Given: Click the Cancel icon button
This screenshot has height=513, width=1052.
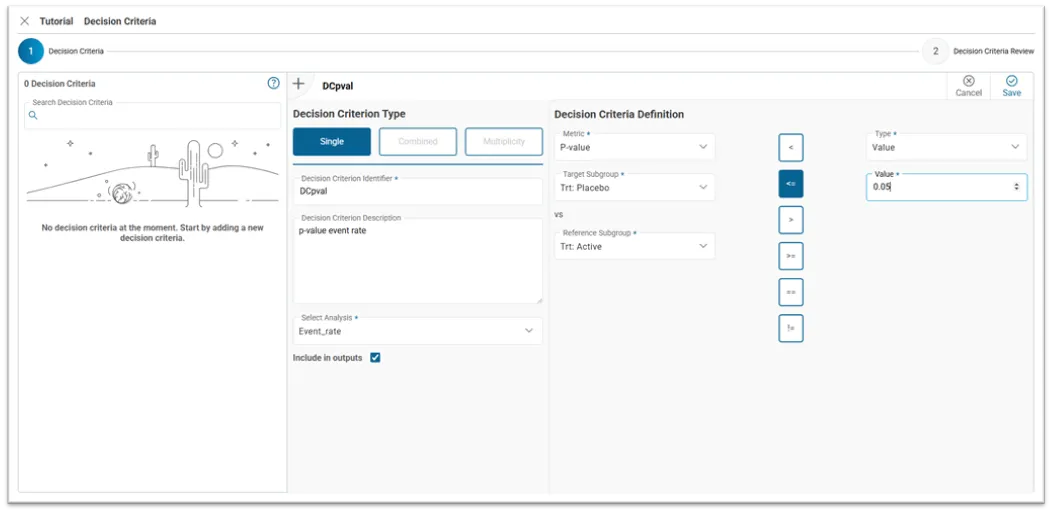Looking at the screenshot, I should pos(968,86).
